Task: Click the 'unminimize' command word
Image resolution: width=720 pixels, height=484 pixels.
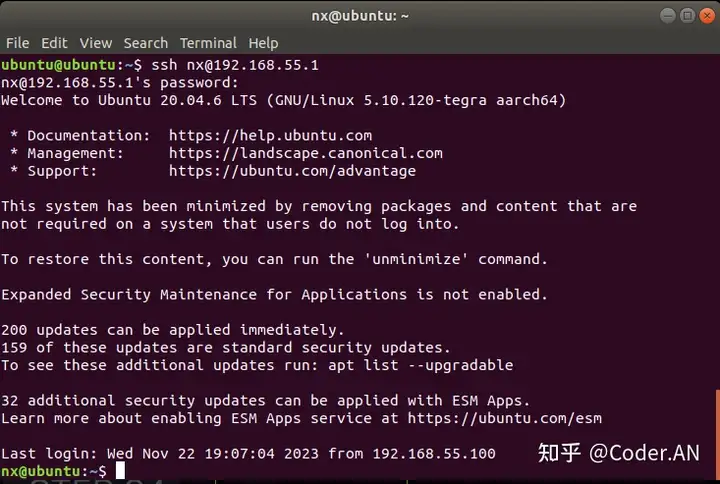Action: point(416,259)
